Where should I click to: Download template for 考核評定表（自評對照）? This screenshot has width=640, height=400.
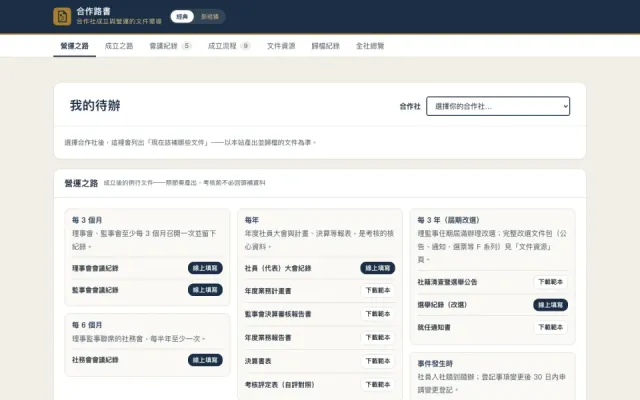[378, 384]
